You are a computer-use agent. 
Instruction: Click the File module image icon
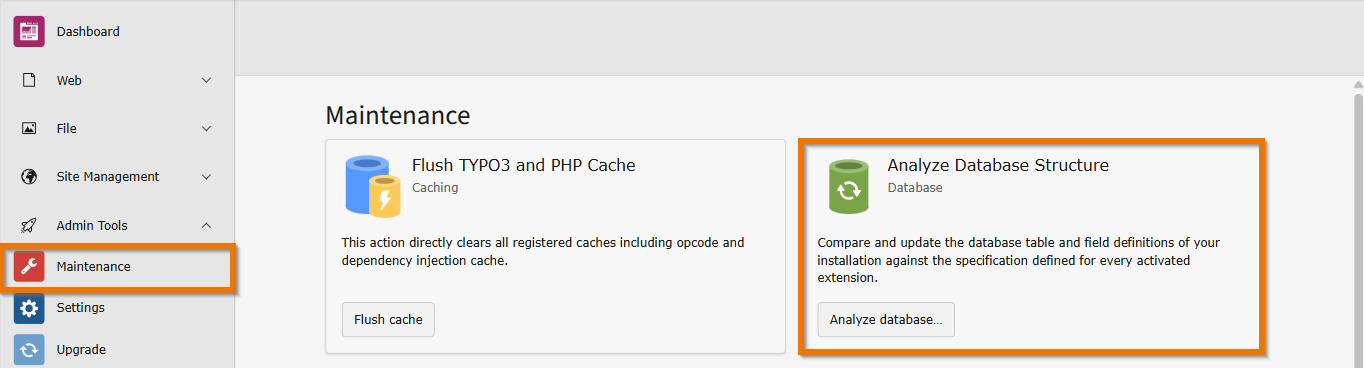[x=29, y=128]
